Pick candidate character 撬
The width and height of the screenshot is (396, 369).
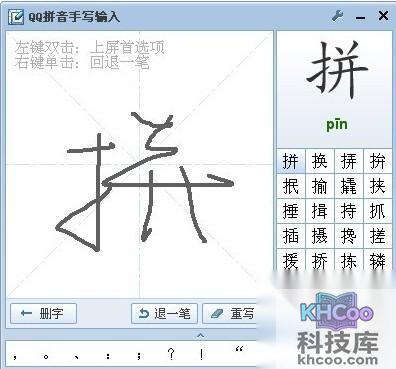click(x=349, y=186)
